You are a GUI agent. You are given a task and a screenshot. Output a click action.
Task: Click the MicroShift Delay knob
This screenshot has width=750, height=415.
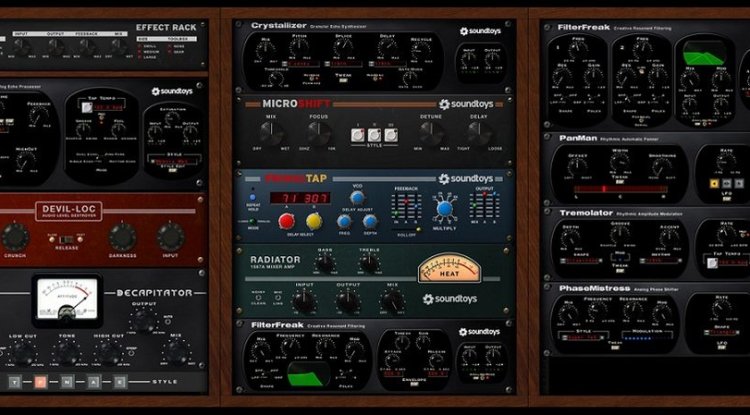click(x=480, y=133)
